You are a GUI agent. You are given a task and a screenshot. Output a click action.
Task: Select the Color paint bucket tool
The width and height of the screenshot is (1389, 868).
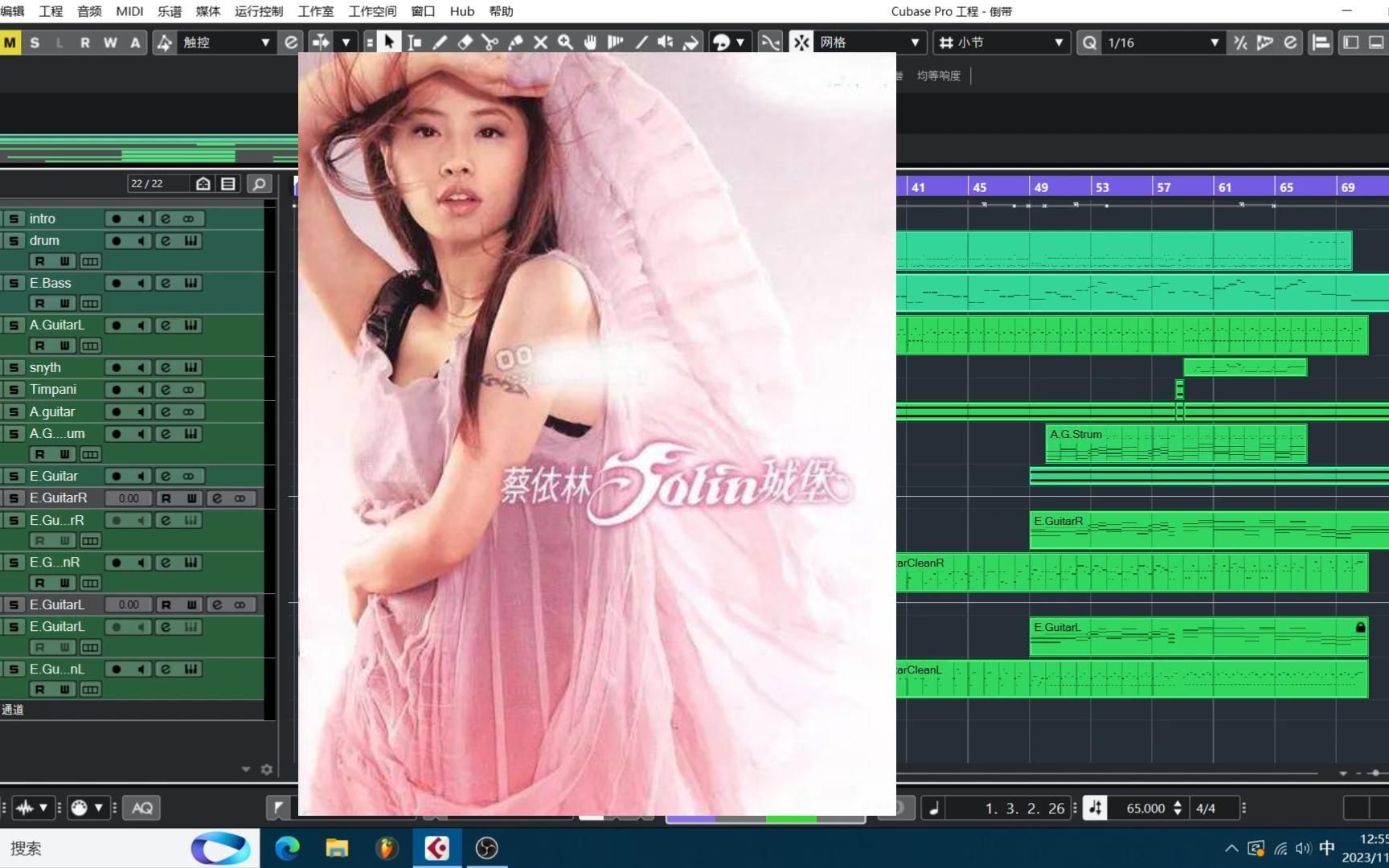tap(690, 43)
